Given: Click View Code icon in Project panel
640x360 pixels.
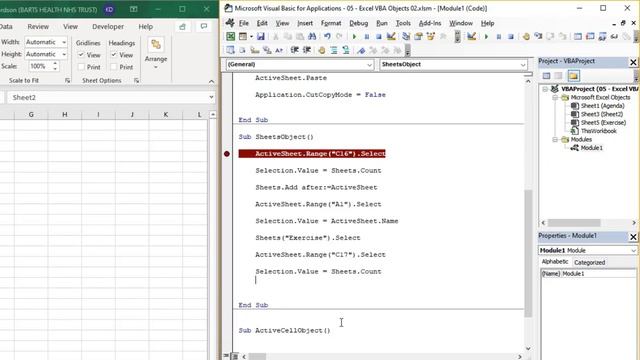Looking at the screenshot, I should (x=547, y=76).
